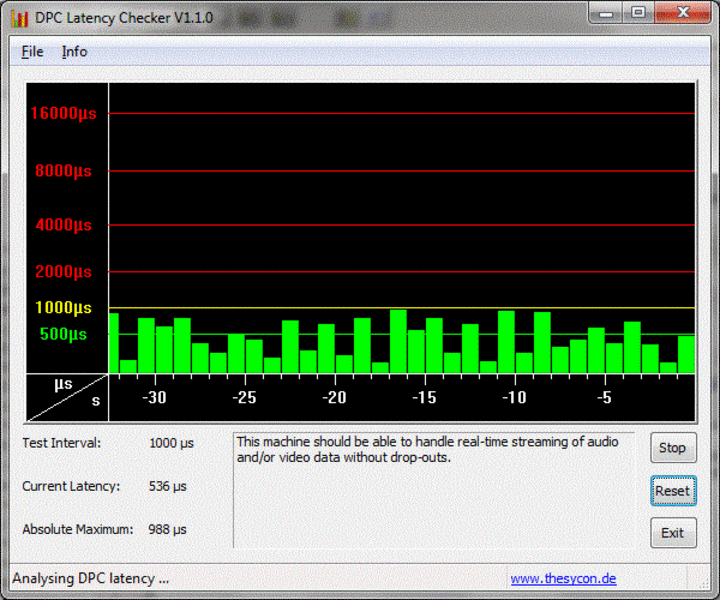Maximize the DPC Latency Checker window
Viewport: 720px width, 600px height.
[x=638, y=13]
